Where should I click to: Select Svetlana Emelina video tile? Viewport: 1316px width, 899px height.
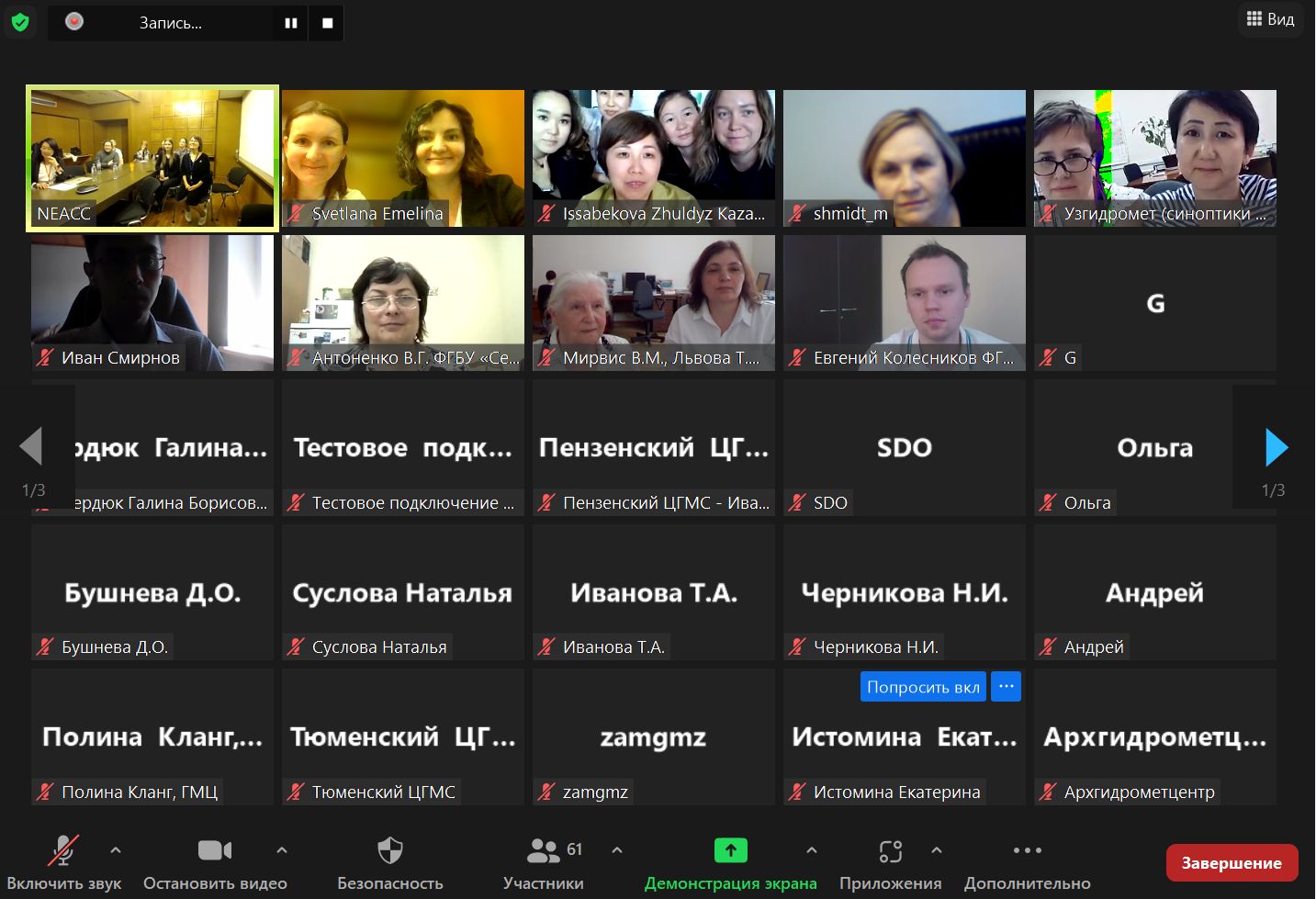403,158
